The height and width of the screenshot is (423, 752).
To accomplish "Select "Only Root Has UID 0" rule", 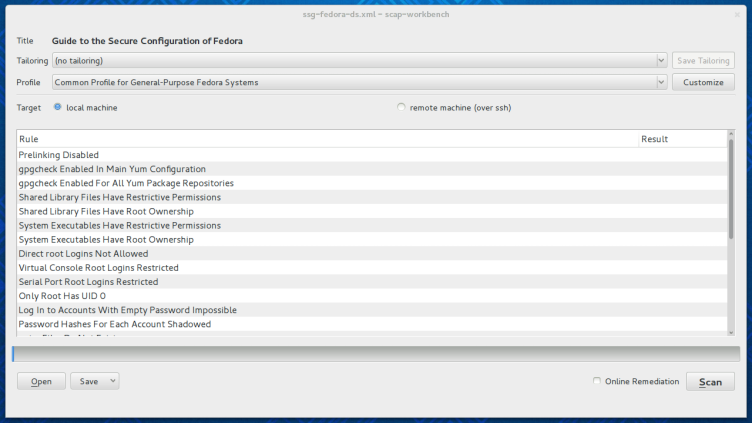I will tap(372, 296).
